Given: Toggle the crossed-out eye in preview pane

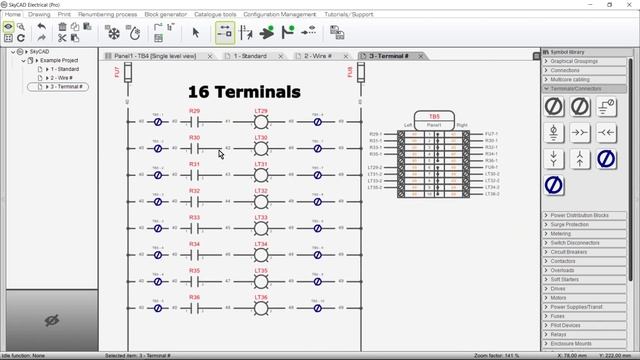Looking at the screenshot, I should click(x=52, y=320).
